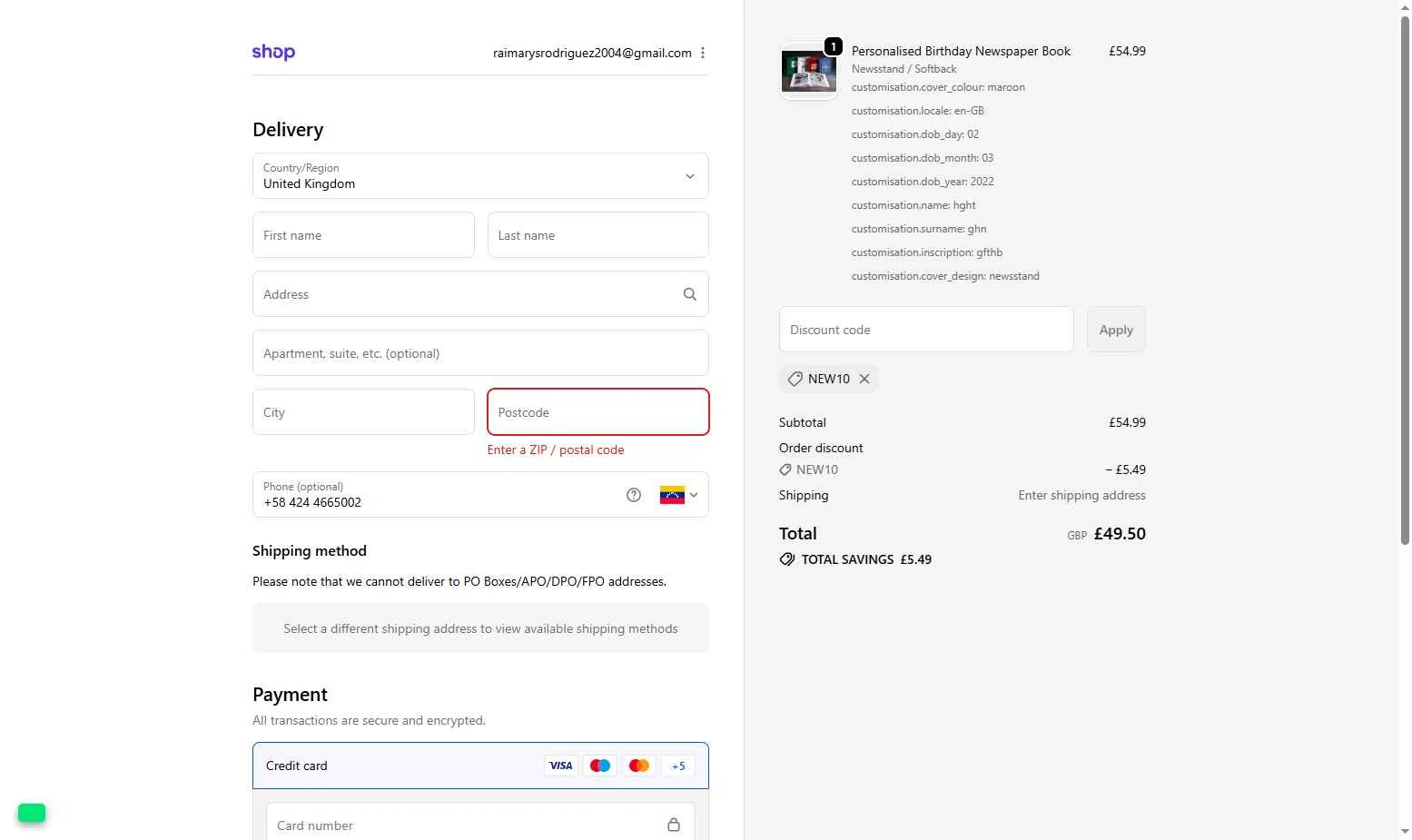This screenshot has width=1412, height=840.
Task: Click the page vertical scrollbar
Action: 1405,272
